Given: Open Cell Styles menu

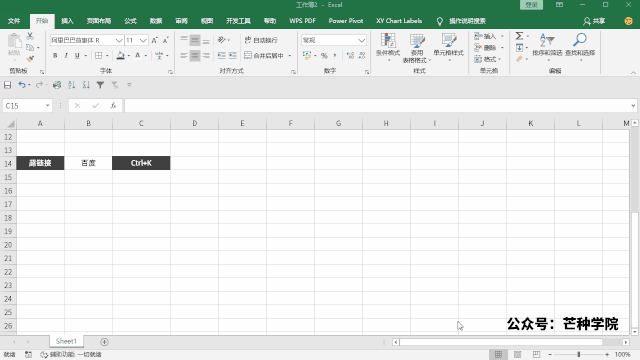Looking at the screenshot, I should click(448, 47).
